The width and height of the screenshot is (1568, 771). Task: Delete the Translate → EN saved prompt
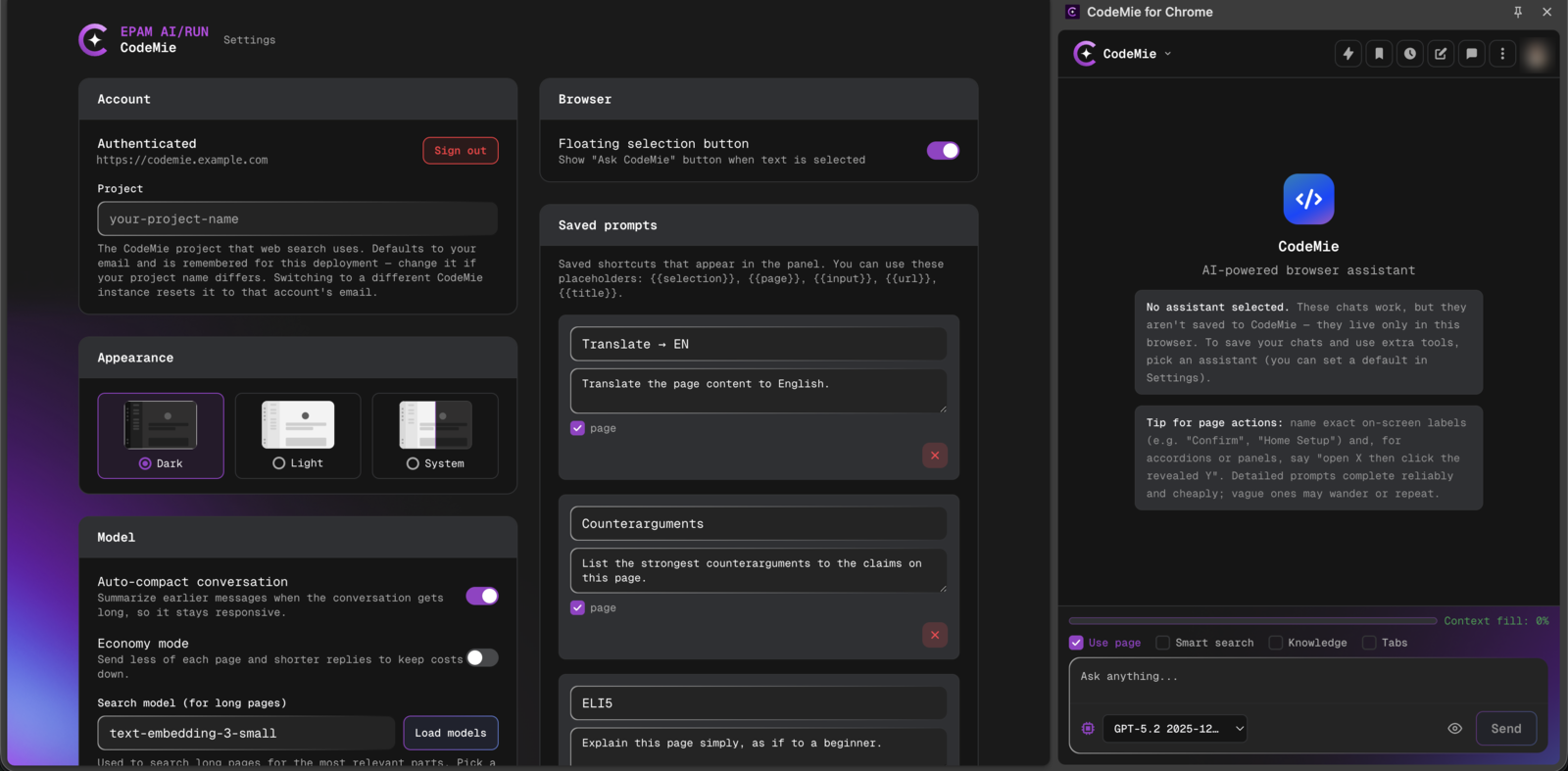click(x=935, y=456)
